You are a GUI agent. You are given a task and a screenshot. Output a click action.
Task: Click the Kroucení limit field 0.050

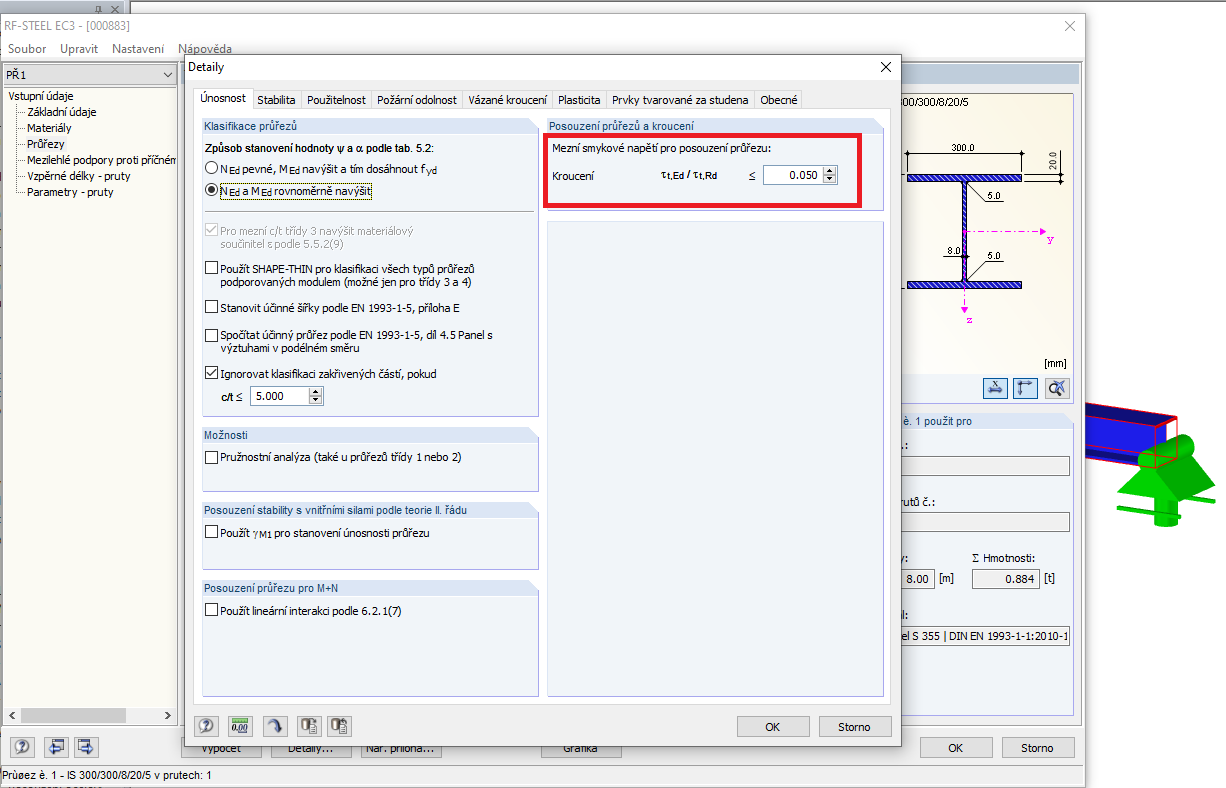tap(793, 175)
